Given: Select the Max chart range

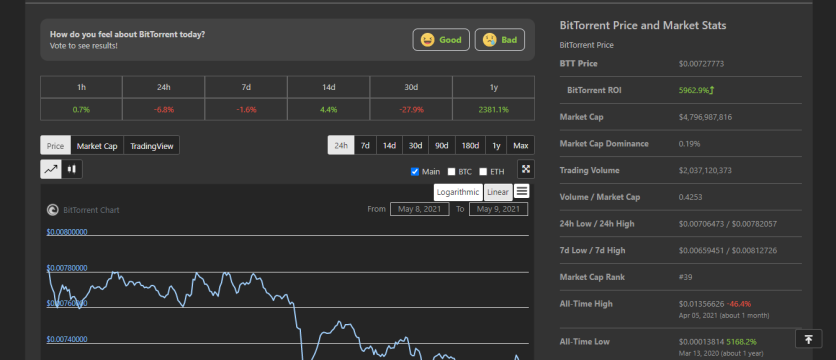Looking at the screenshot, I should pos(520,145).
